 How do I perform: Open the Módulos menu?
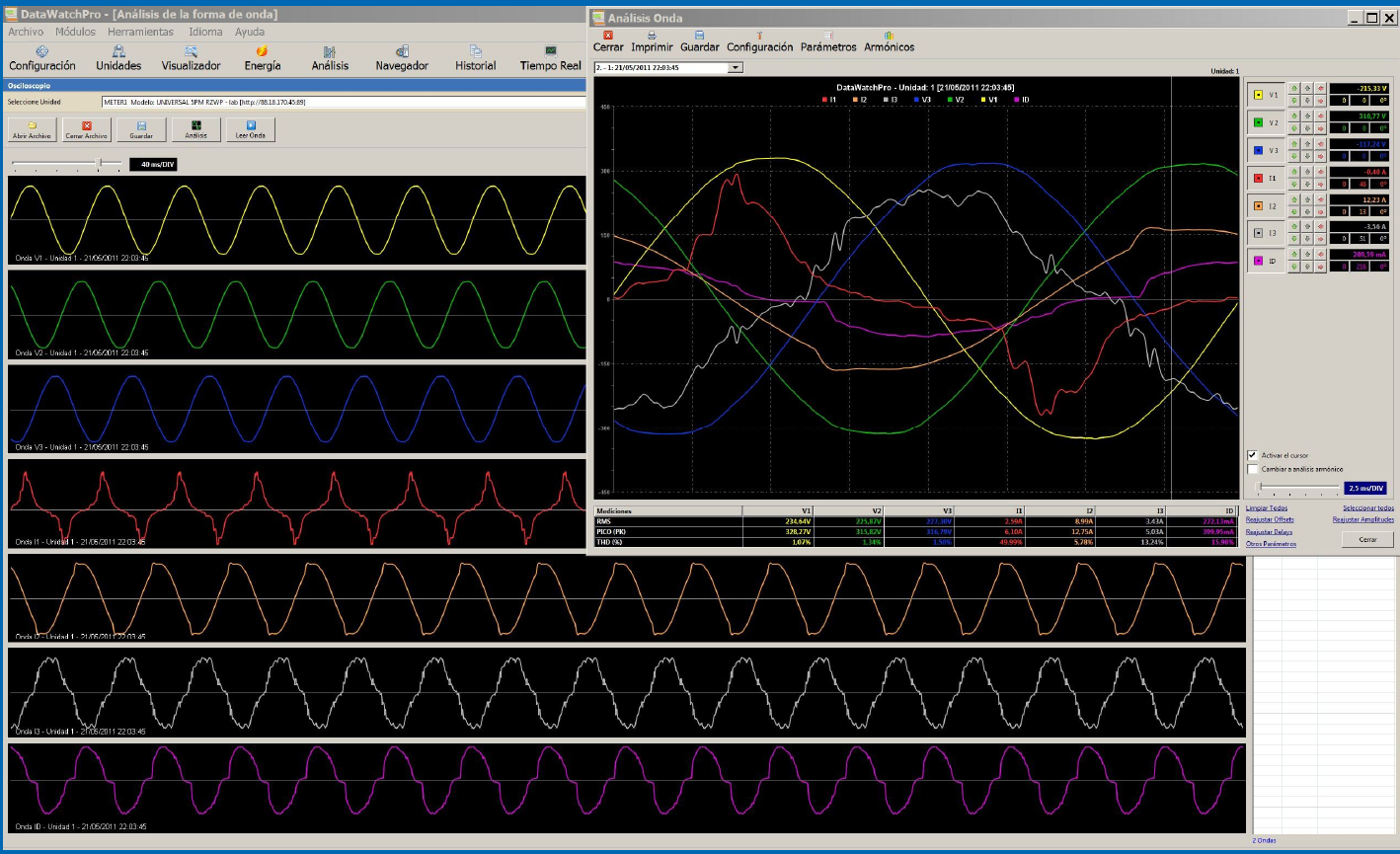coord(75,32)
